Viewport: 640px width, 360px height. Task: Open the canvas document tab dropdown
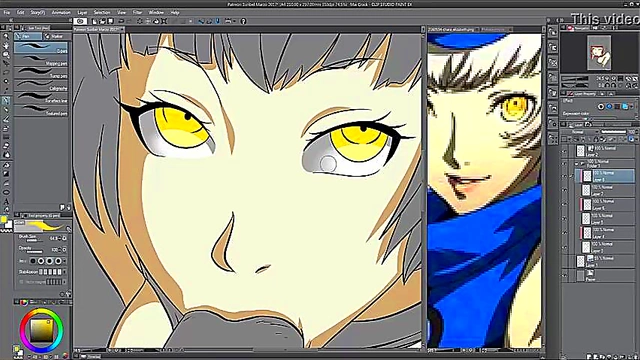[122, 30]
